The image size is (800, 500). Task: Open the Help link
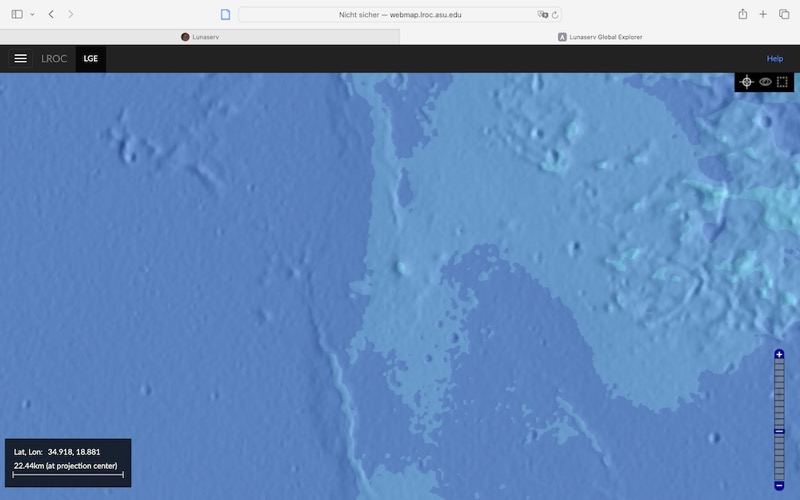pos(774,59)
